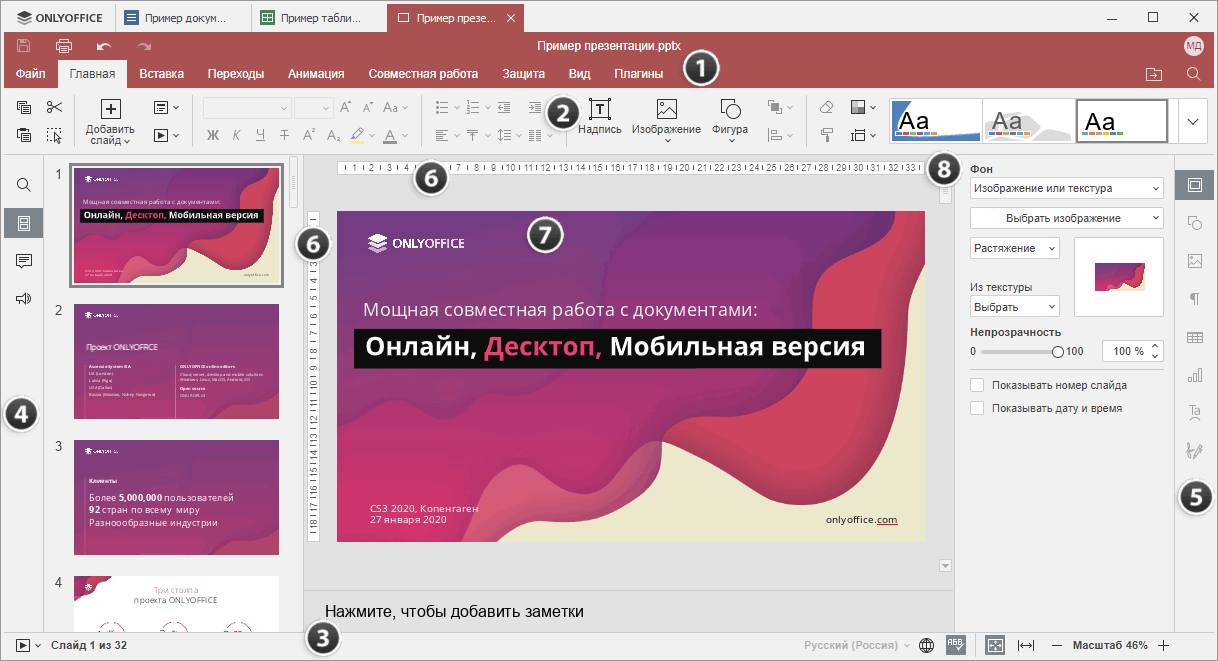This screenshot has width=1218, height=661.
Task: Open signature settings in right sidebar
Action: tap(1194, 451)
